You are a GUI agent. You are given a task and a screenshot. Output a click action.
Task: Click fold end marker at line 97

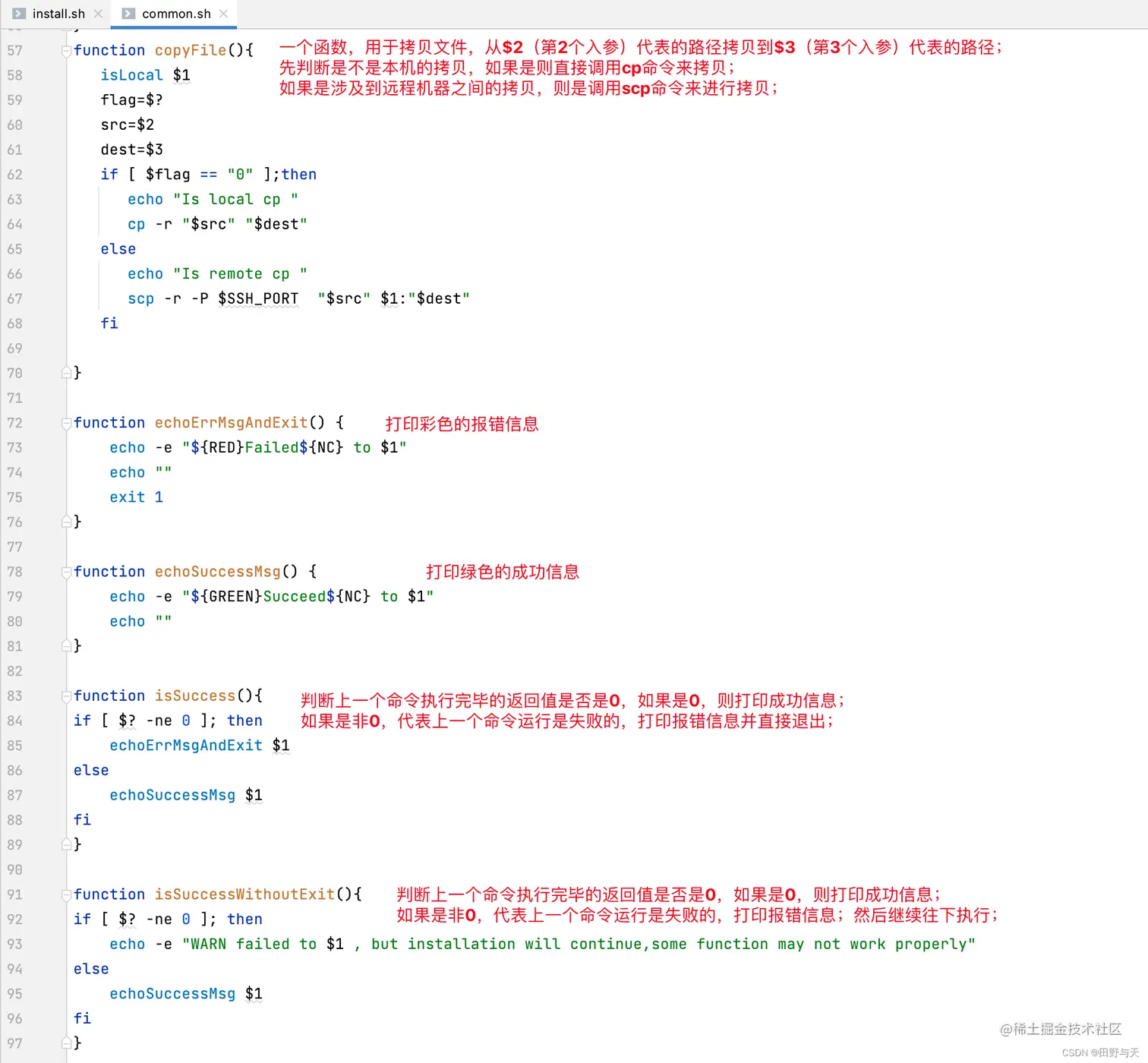tap(66, 1043)
